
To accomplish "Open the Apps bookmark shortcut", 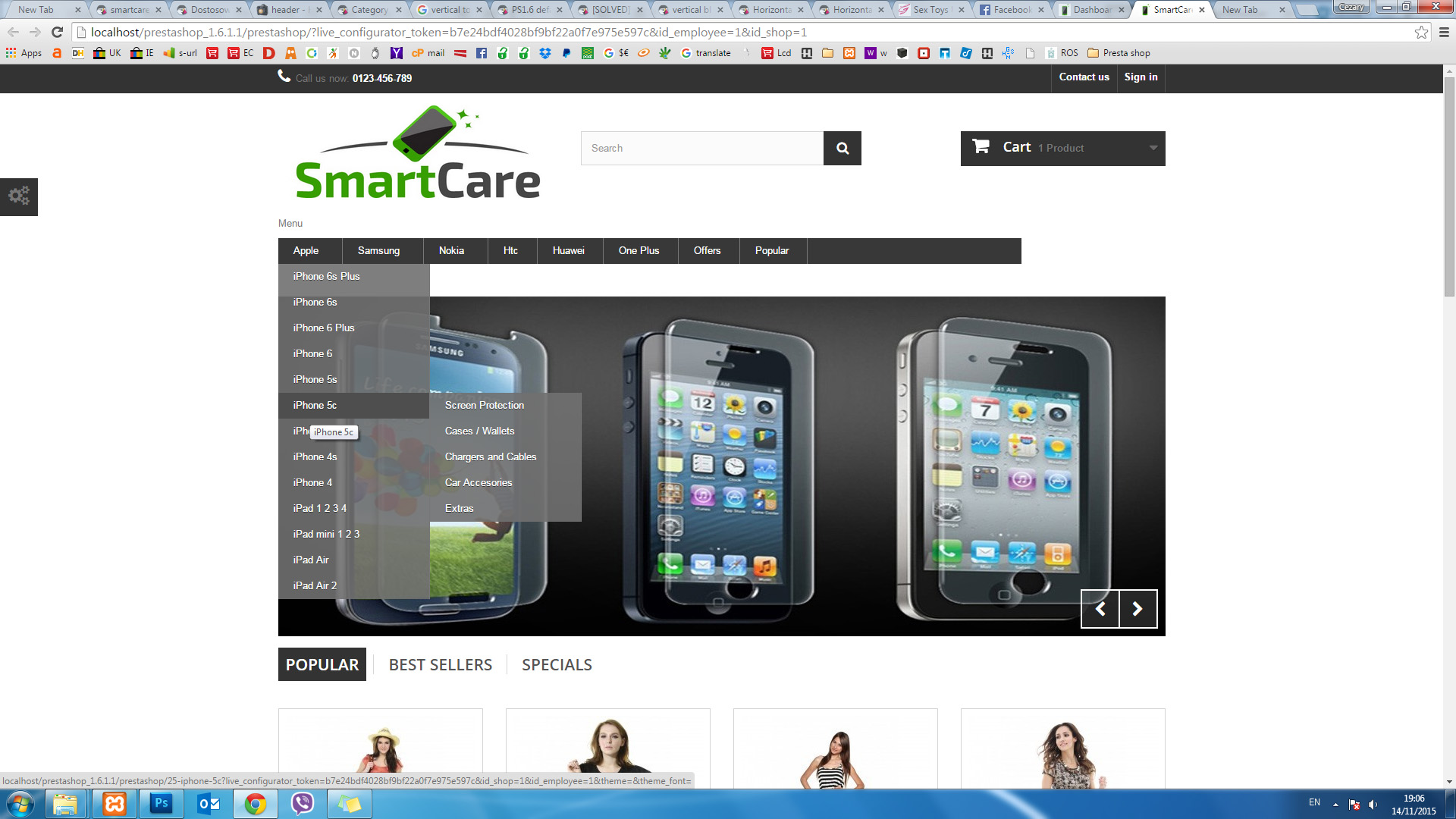I will tap(24, 53).
